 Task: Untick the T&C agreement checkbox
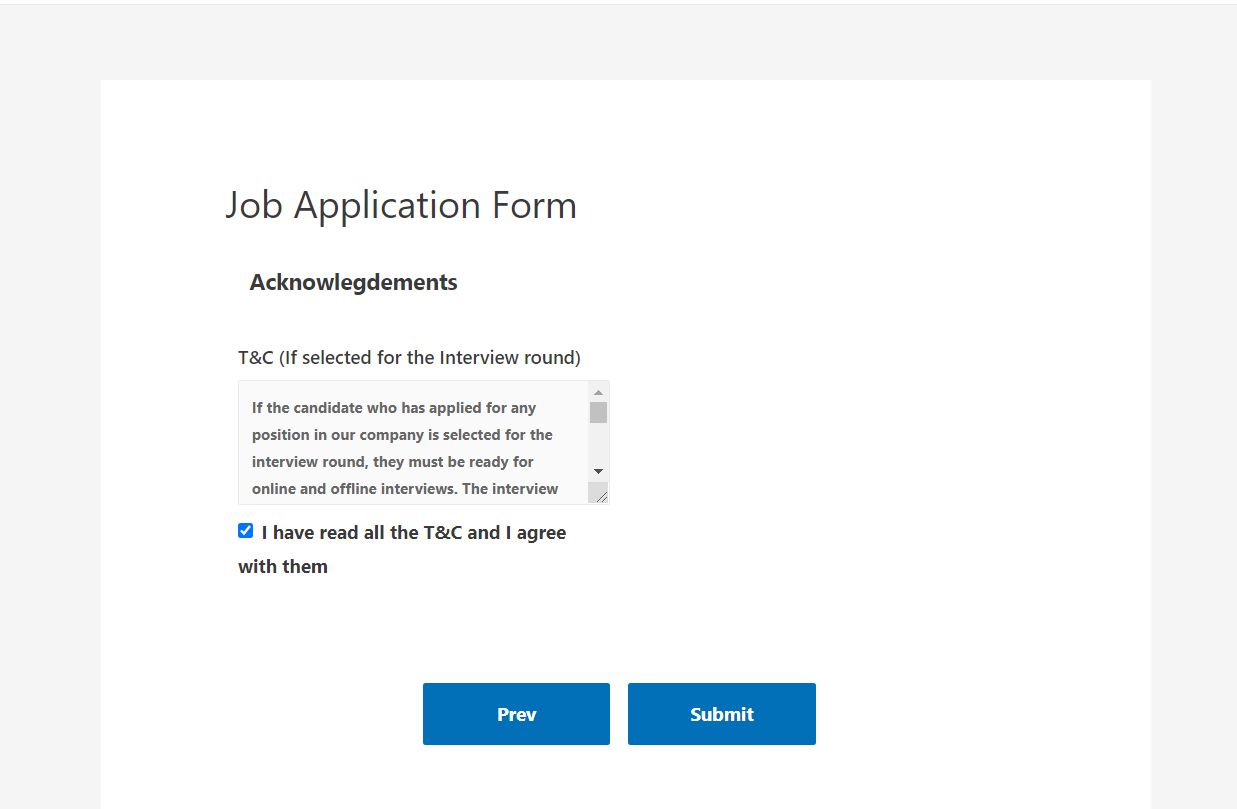(246, 531)
